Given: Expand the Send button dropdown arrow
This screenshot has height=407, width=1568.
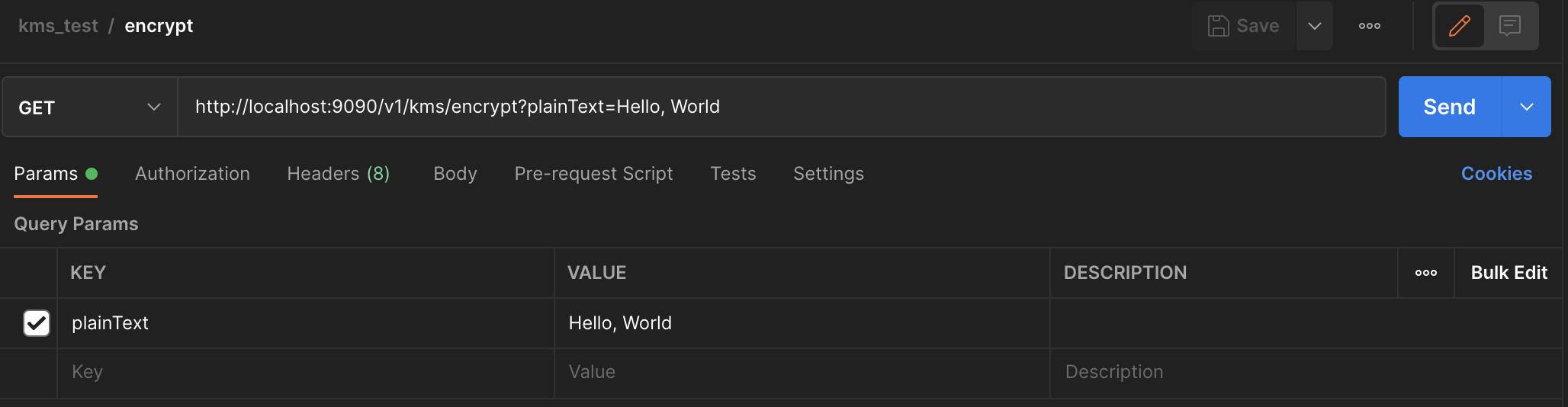Looking at the screenshot, I should [1526, 107].
